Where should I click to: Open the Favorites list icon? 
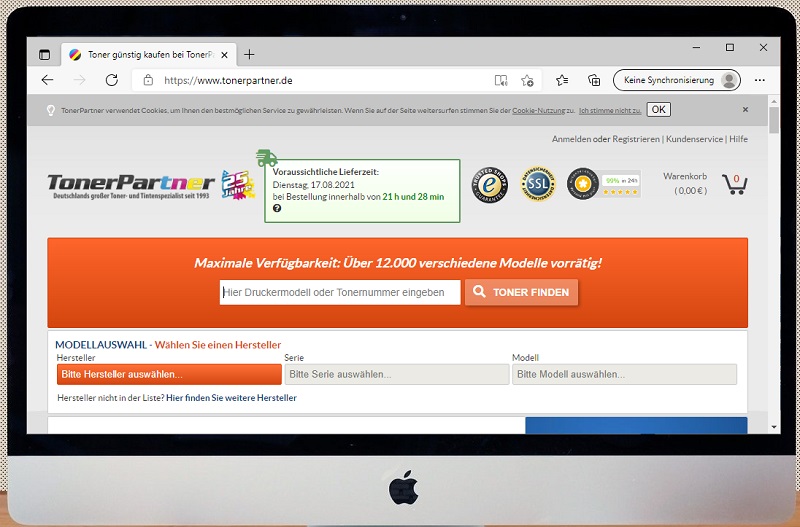pyautogui.click(x=562, y=80)
